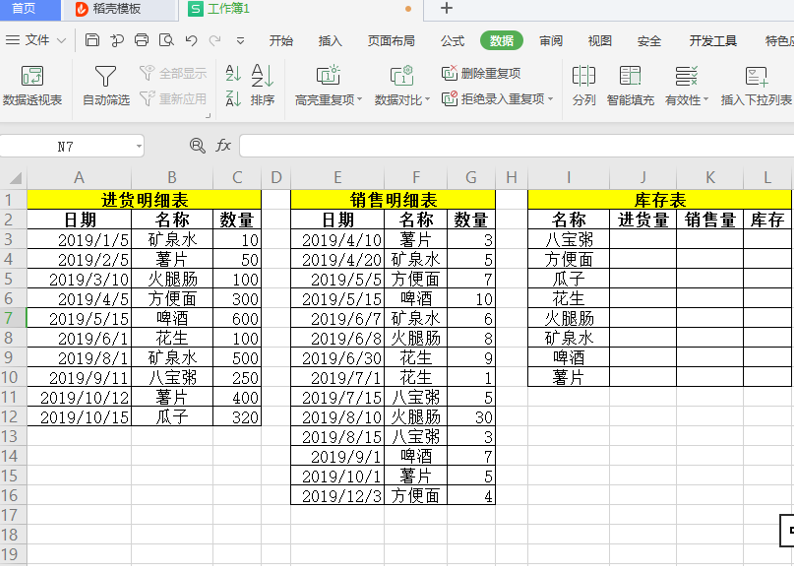Viewport: 794px width, 566px height.
Task: Click the select-all corner of the sheet
Action: tap(14, 178)
